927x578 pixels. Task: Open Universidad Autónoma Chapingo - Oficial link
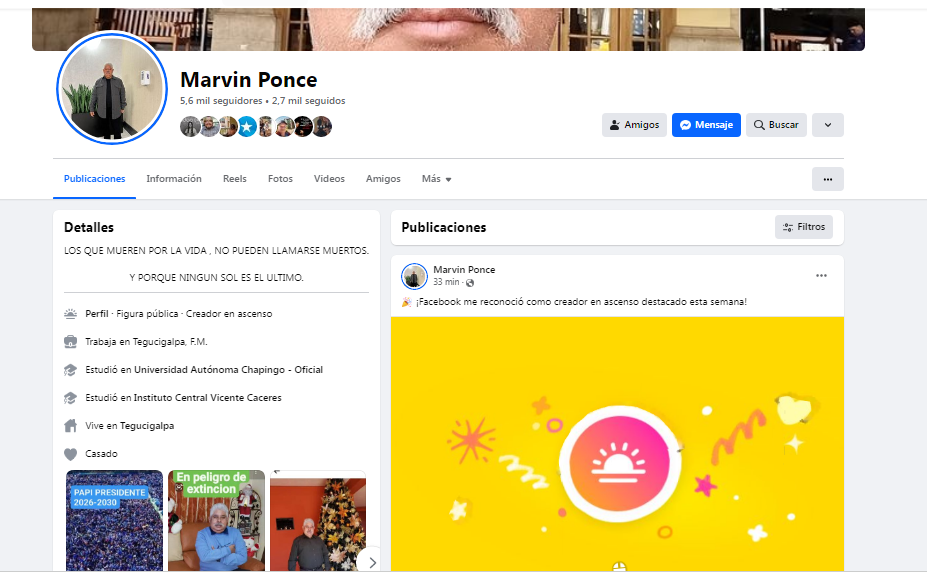point(228,369)
